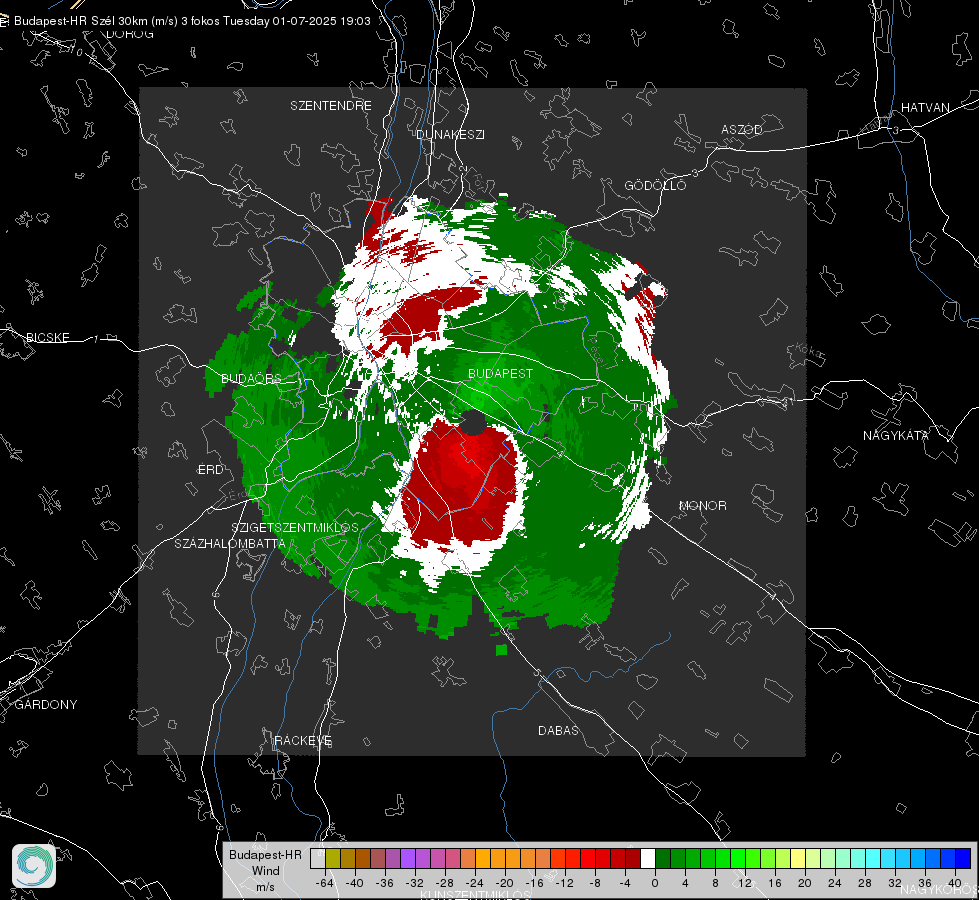Click the dark radar-site circle at the echo center

473,423
